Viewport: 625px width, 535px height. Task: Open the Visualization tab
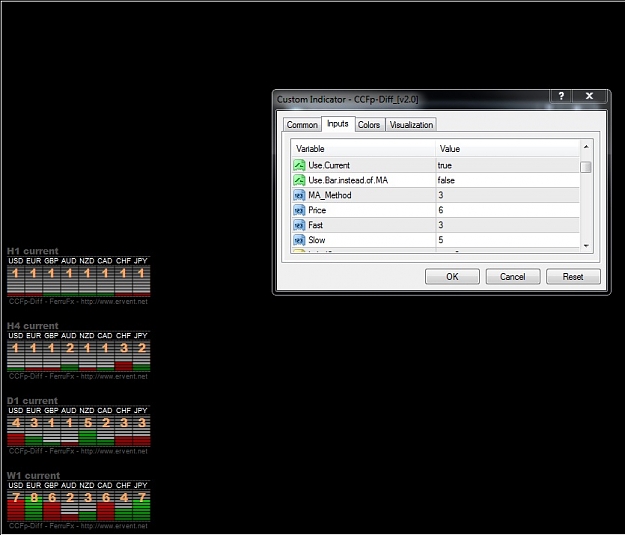[x=411, y=125]
